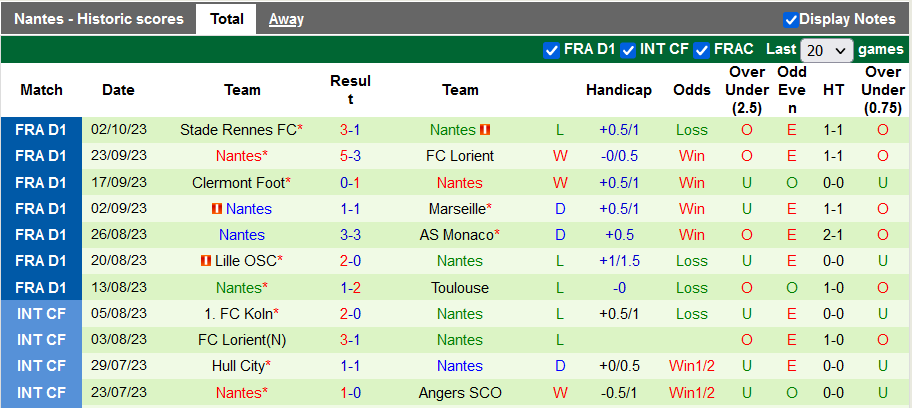Open FC Lorient team link in 5-3 match
This screenshot has width=912, height=408.
pyautogui.click(x=460, y=156)
